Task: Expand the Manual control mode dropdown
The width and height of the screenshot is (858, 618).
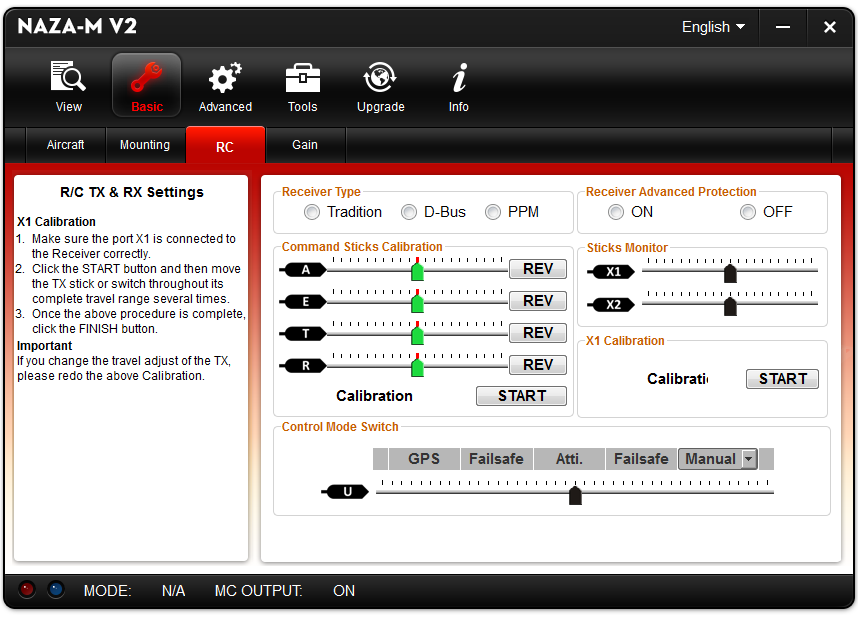Action: [x=747, y=459]
